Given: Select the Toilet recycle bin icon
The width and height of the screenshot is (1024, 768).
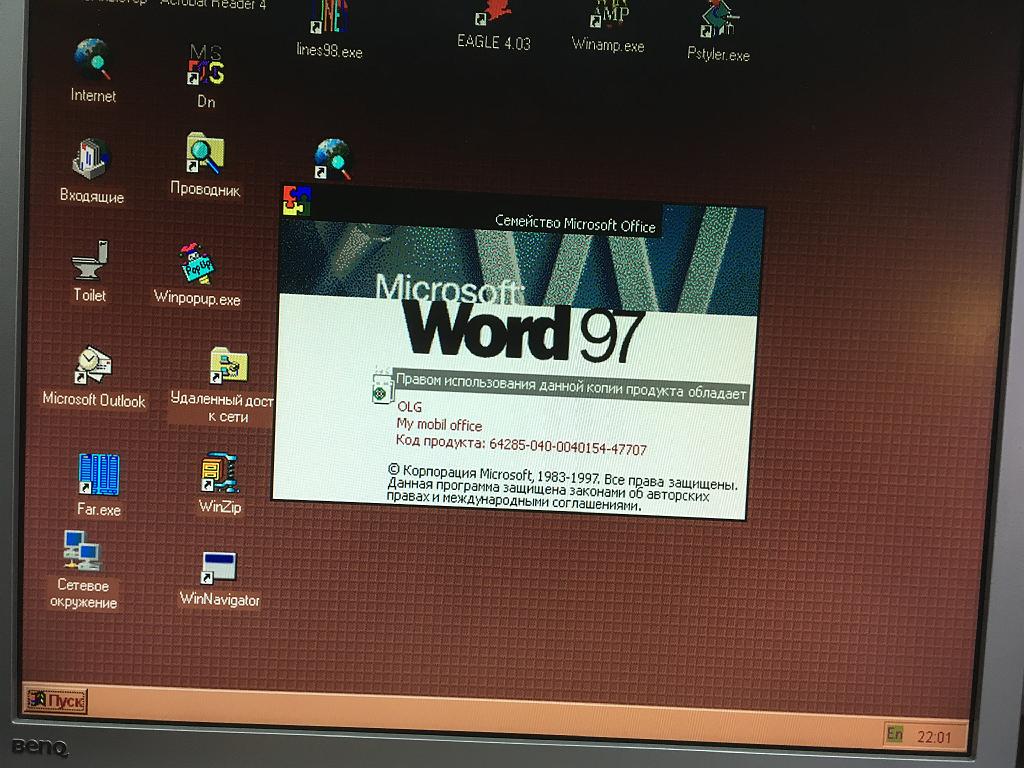Looking at the screenshot, I should click(x=90, y=262).
